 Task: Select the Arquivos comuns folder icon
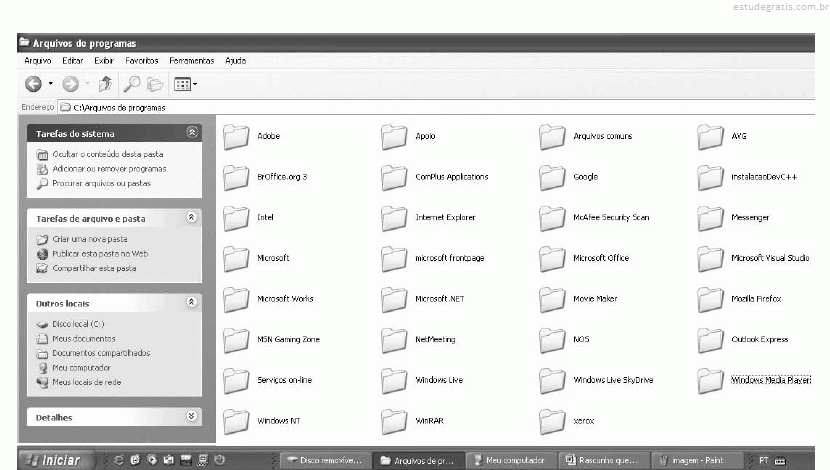pos(552,137)
